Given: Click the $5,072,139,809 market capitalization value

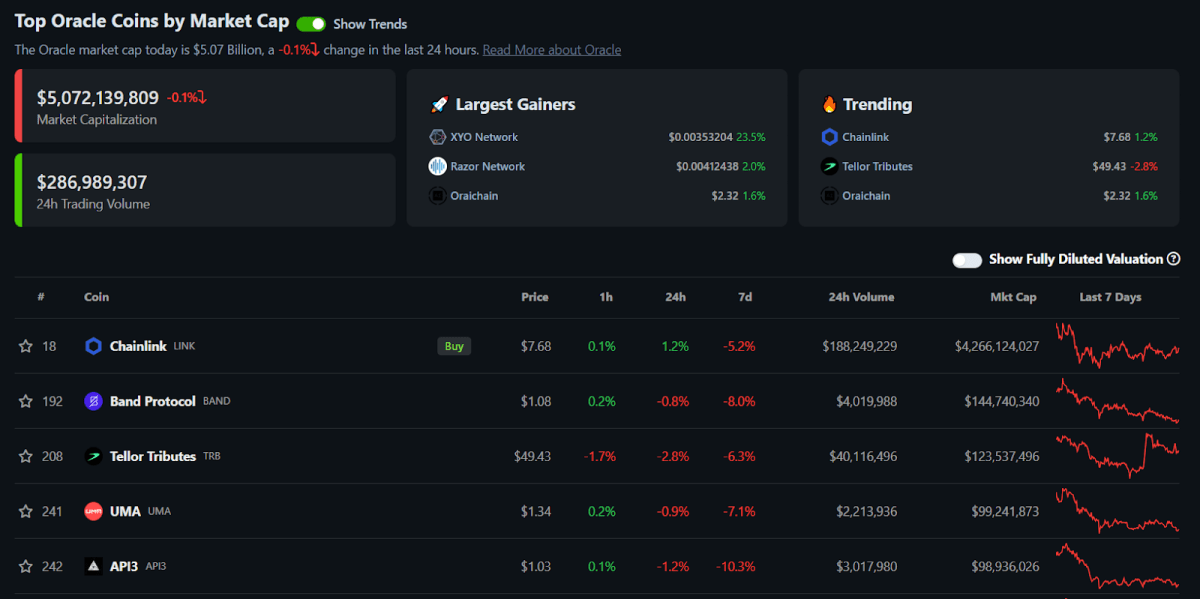Looking at the screenshot, I should [98, 97].
